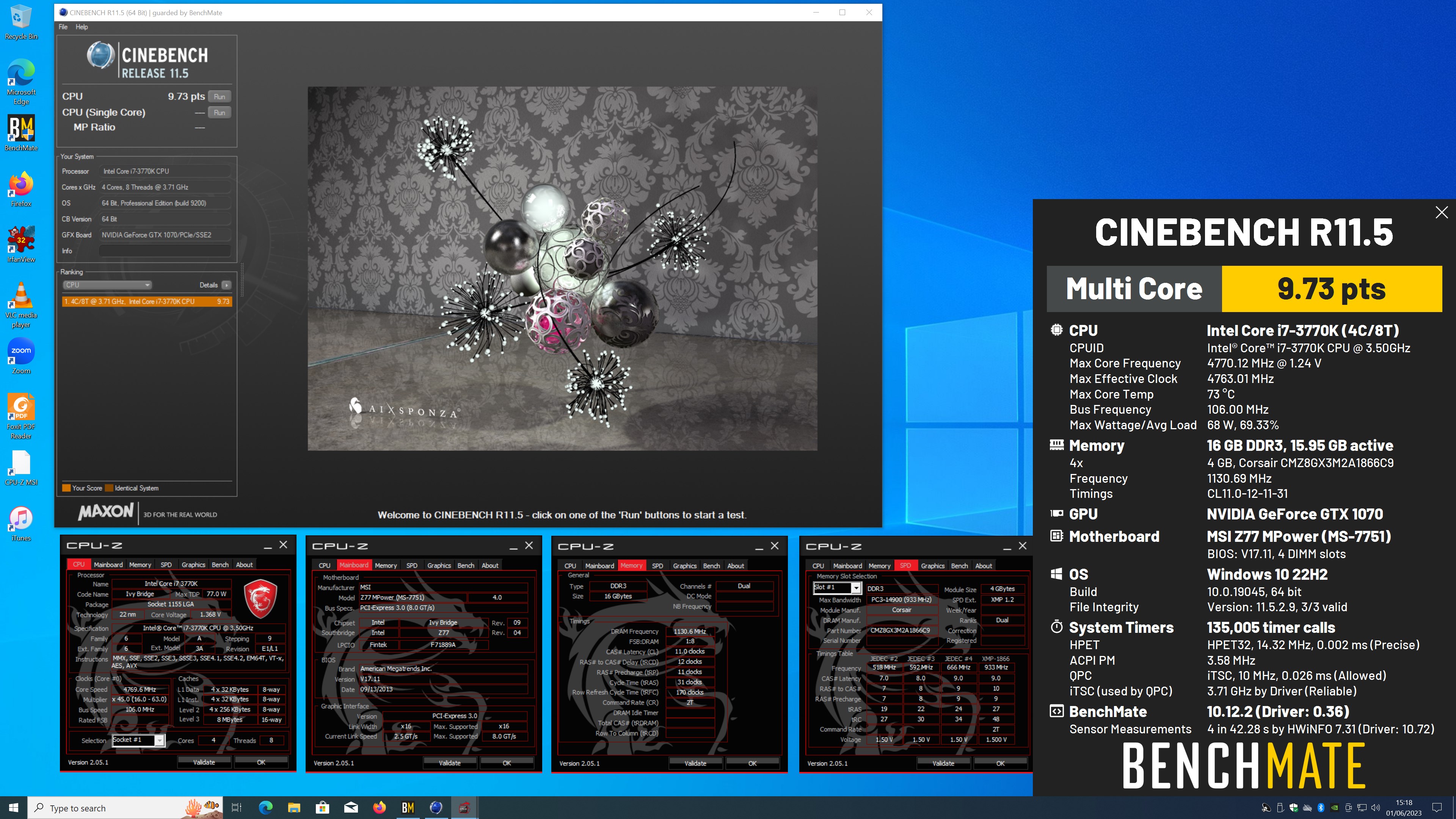The width and height of the screenshot is (1456, 819).
Task: Click Validate in the Mainboard CPU-Z window
Action: [x=449, y=763]
